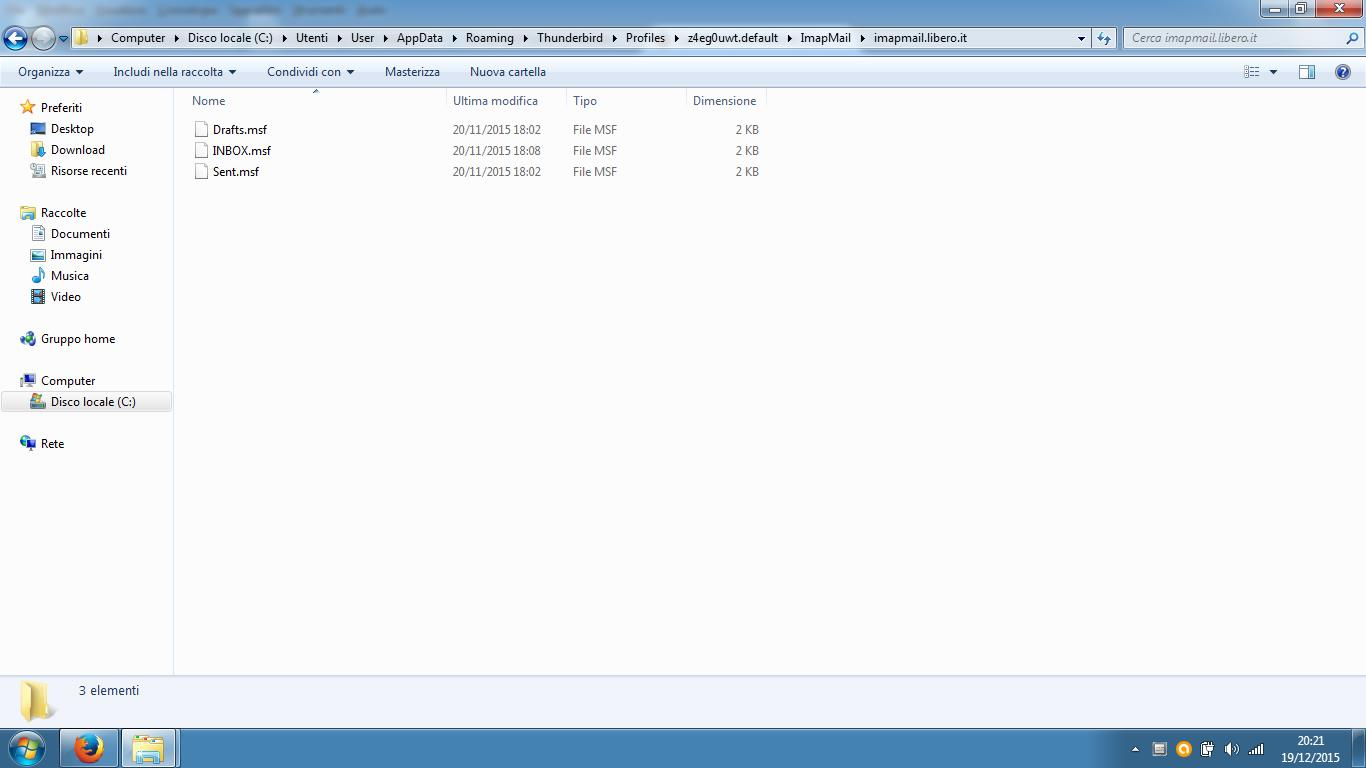This screenshot has height=768, width=1366.
Task: Open the Immagini library
Action: point(76,255)
